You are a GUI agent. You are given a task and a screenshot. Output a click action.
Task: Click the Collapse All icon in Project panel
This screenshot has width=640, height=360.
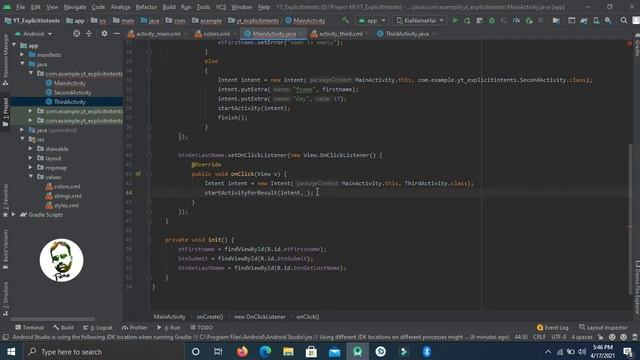pyautogui.click(x=89, y=34)
